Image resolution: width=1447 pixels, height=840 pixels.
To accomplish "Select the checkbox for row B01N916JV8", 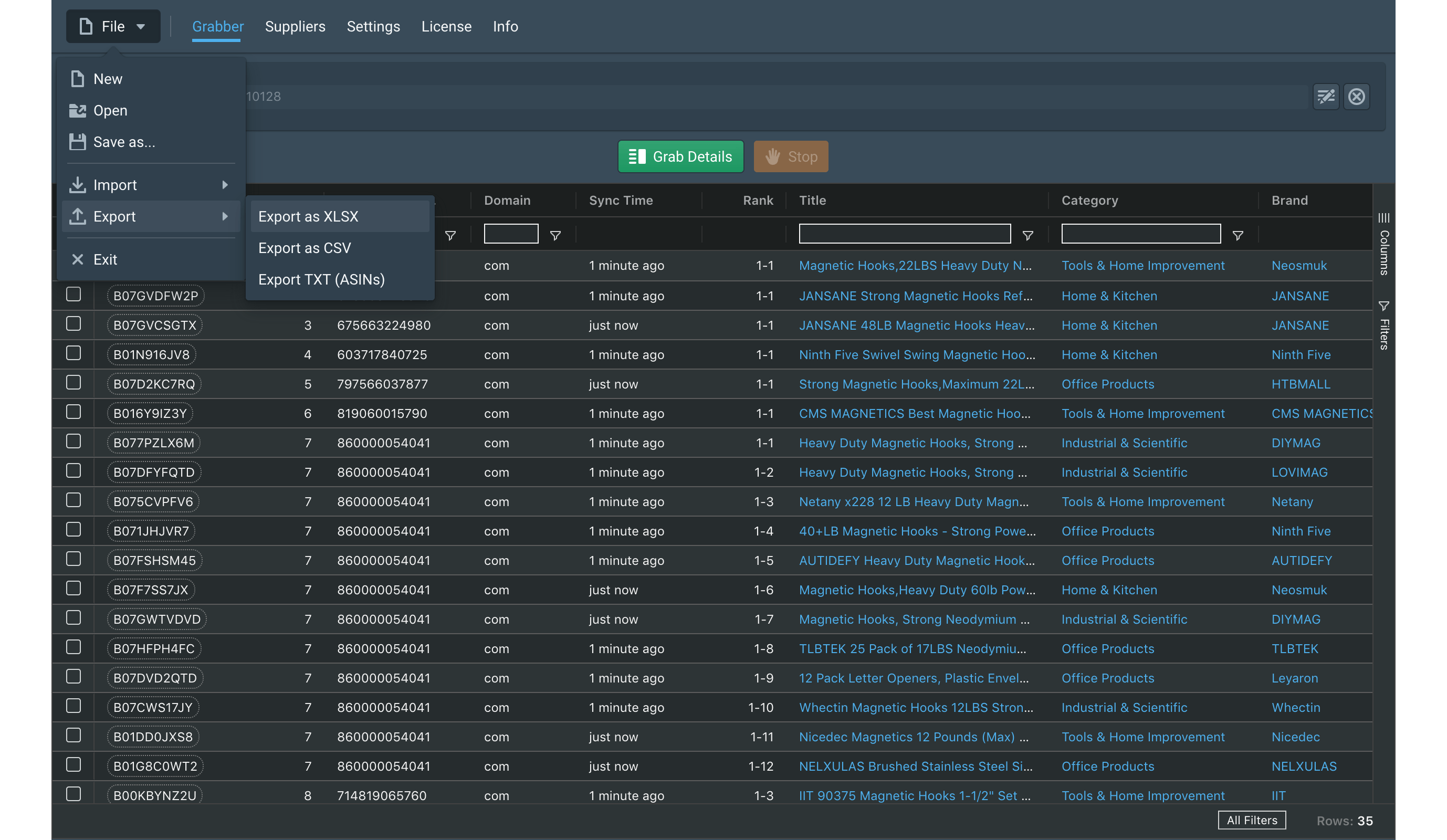I will pos(74,353).
